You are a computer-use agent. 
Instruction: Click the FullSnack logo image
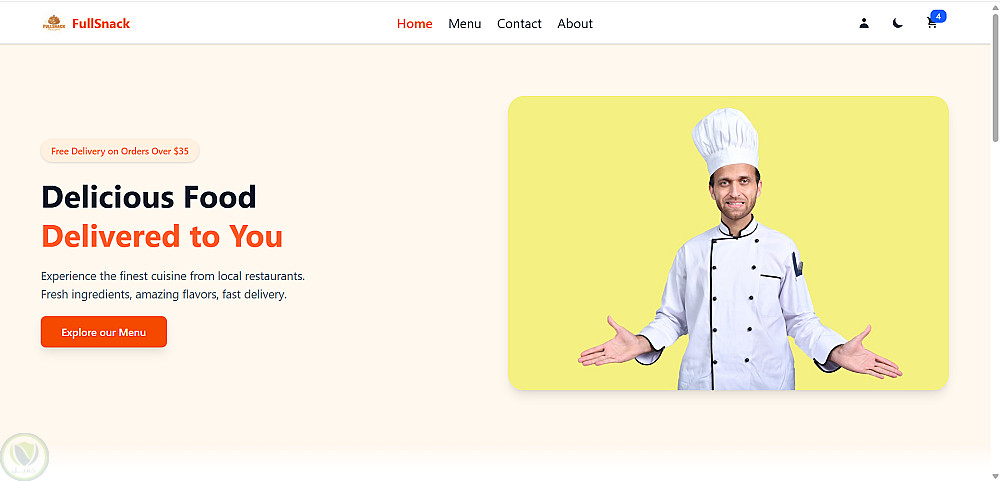54,23
